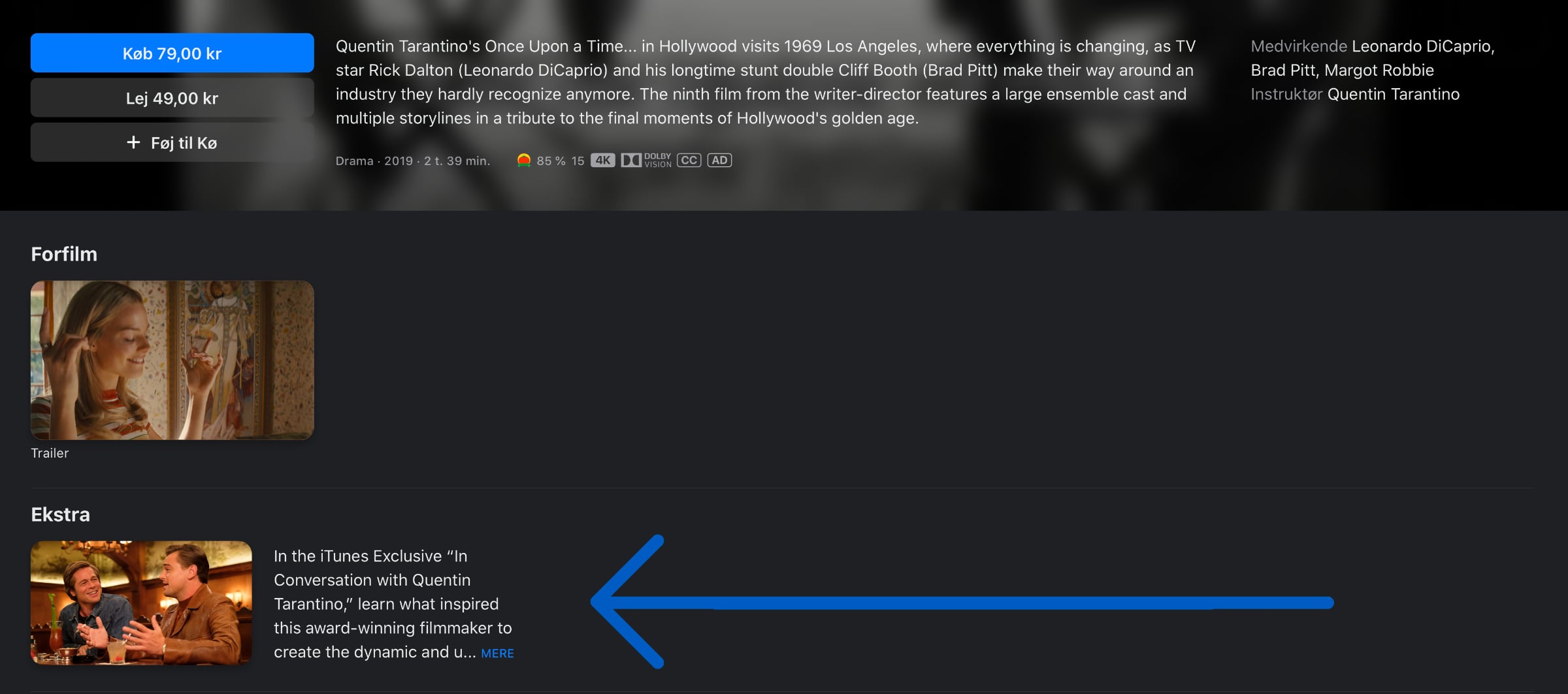The image size is (1568, 694).
Task: Click the CC closed captions badge
Action: (689, 161)
